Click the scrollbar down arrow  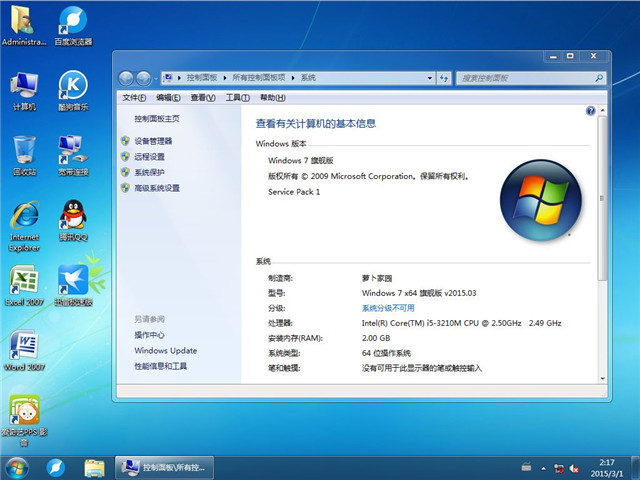602,379
